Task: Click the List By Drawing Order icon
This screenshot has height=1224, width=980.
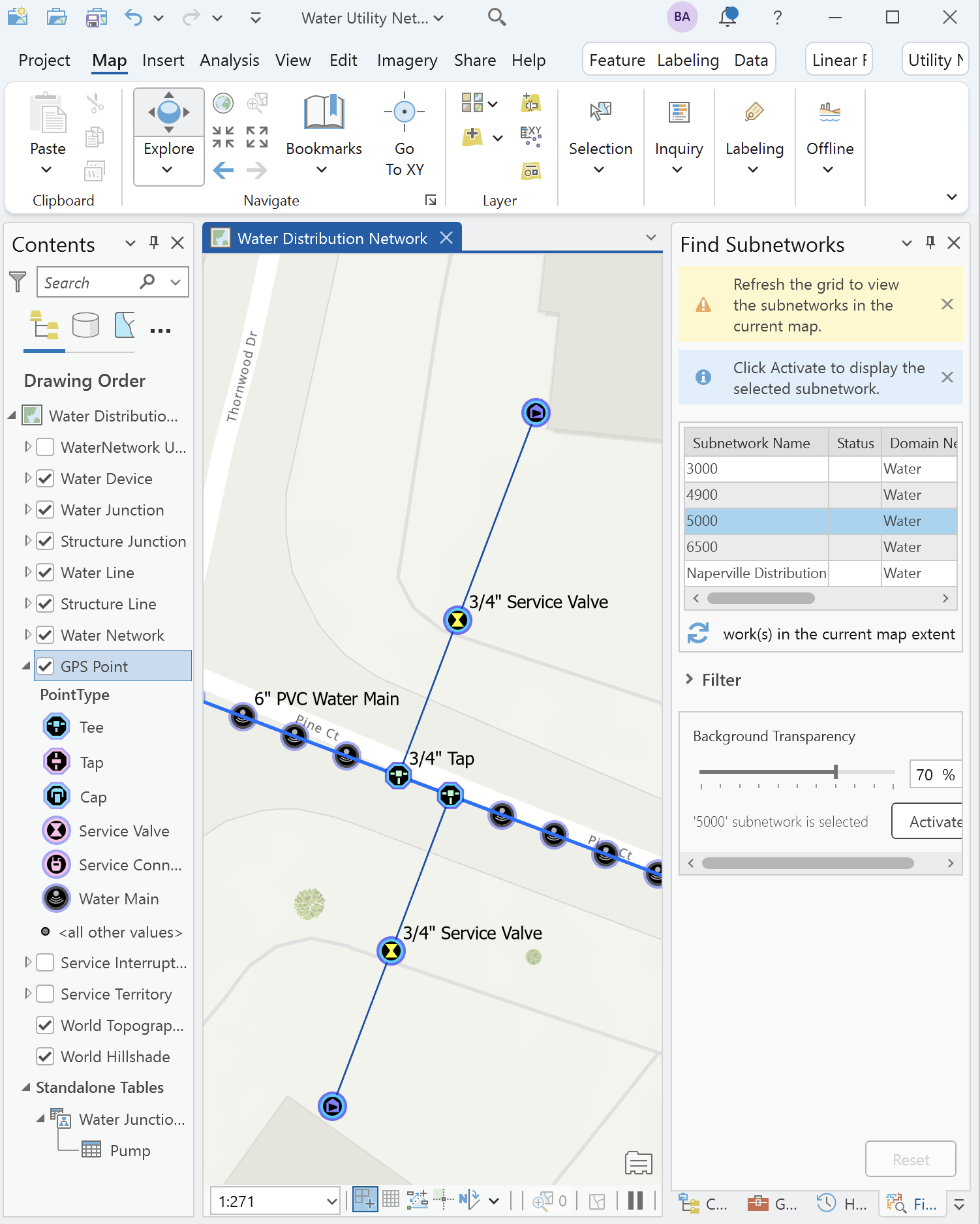Action: tap(44, 325)
